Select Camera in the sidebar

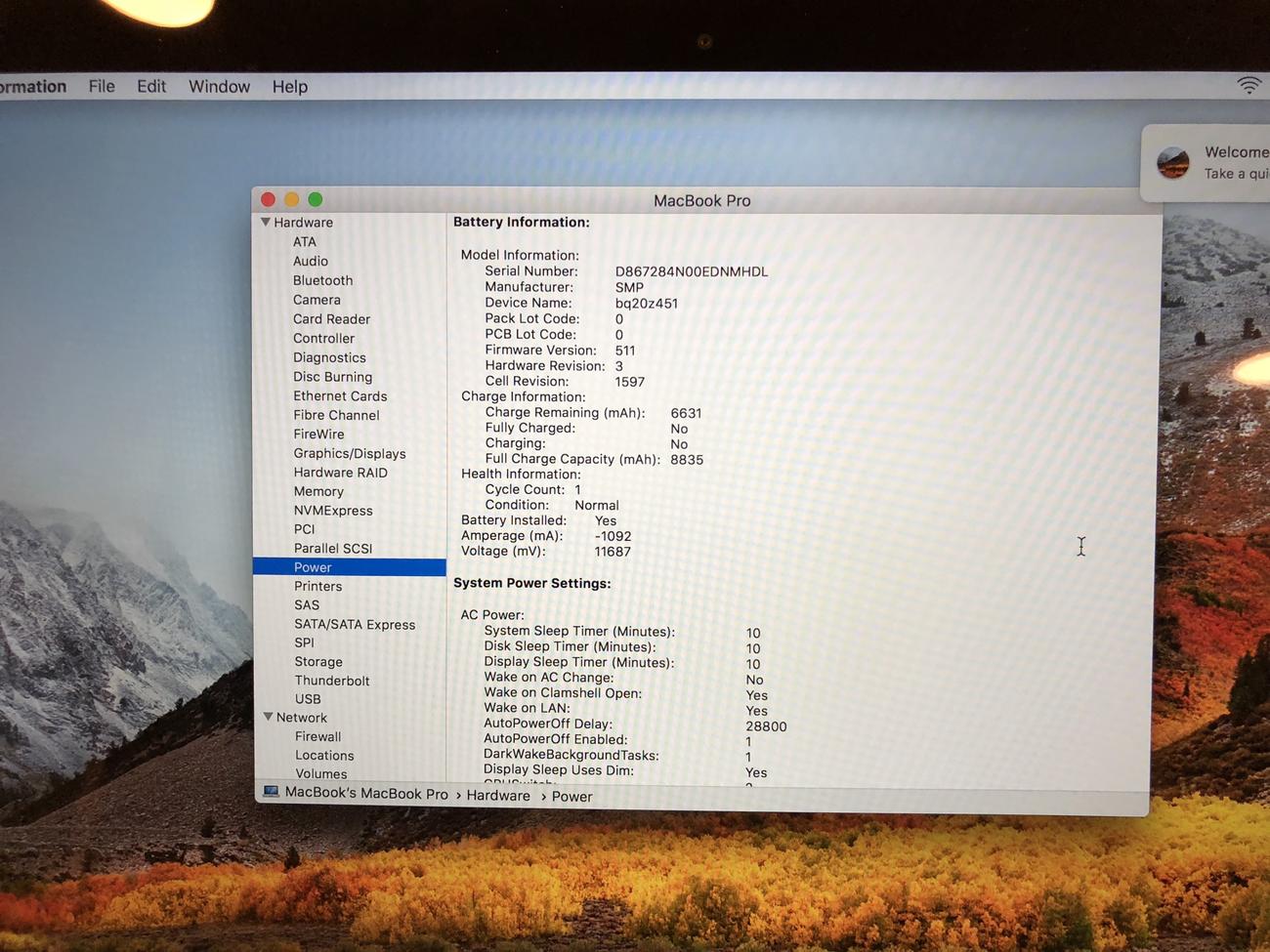pos(317,300)
